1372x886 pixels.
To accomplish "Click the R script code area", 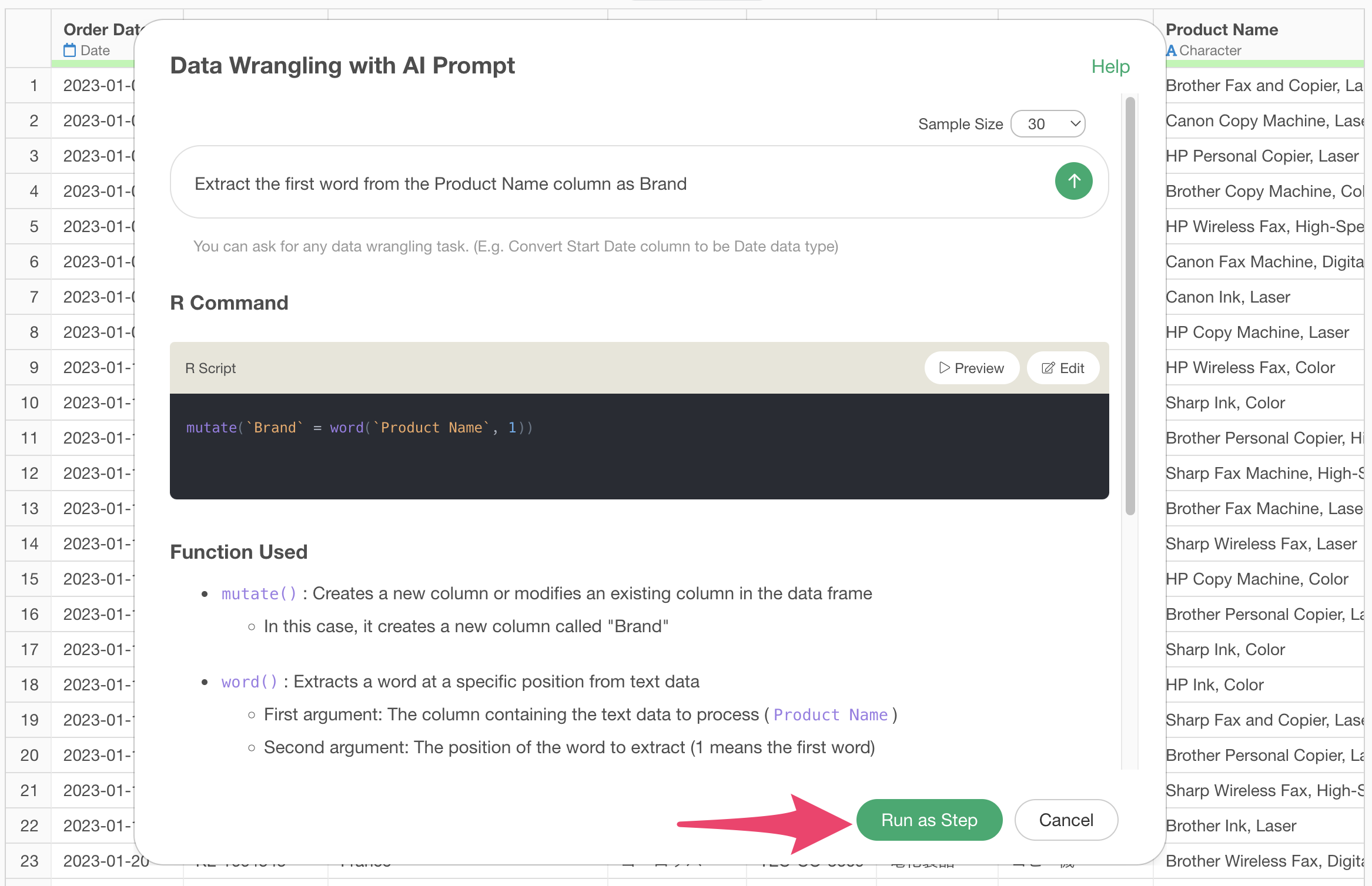I will pyautogui.click(x=639, y=447).
